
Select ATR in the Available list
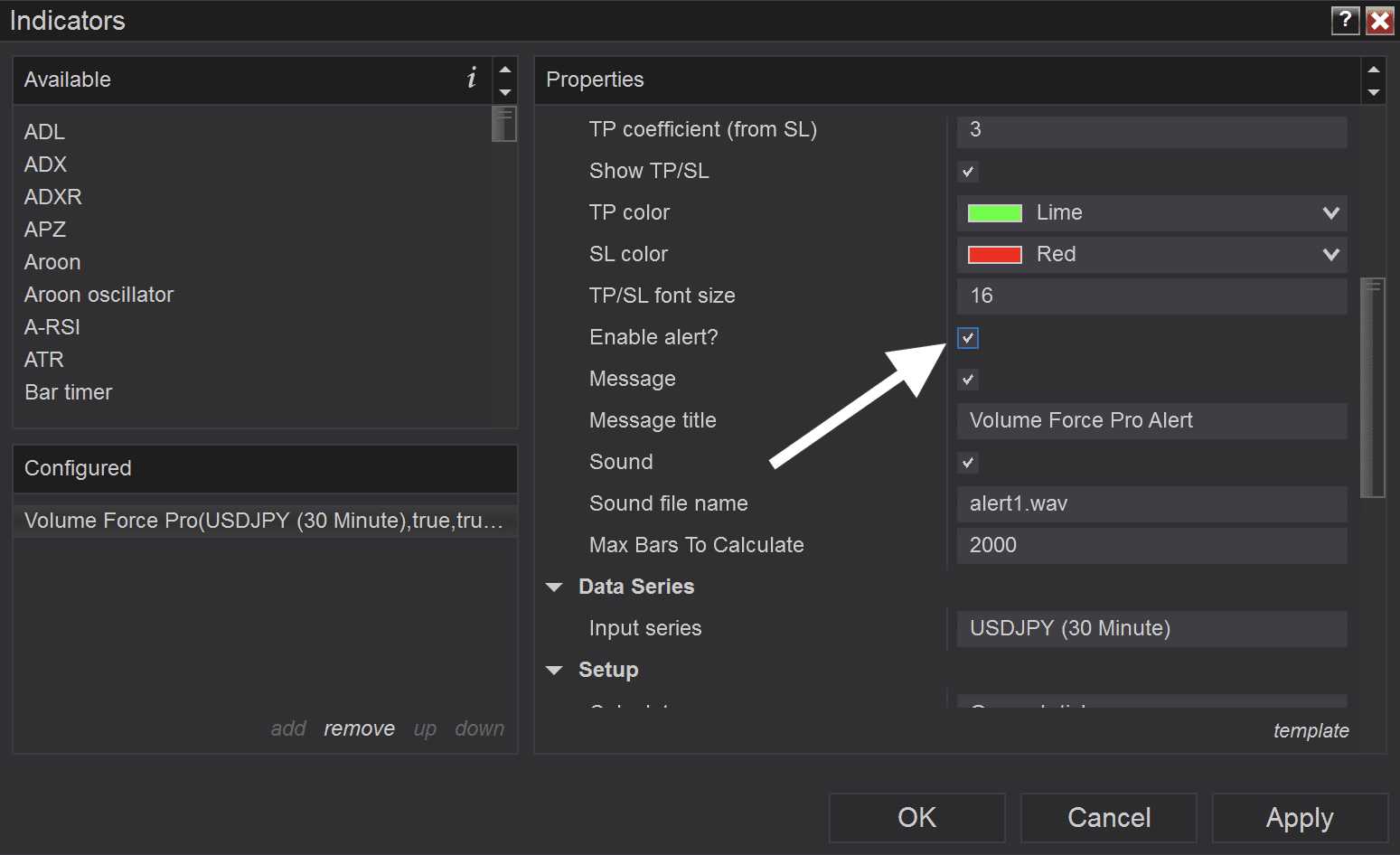[43, 360]
